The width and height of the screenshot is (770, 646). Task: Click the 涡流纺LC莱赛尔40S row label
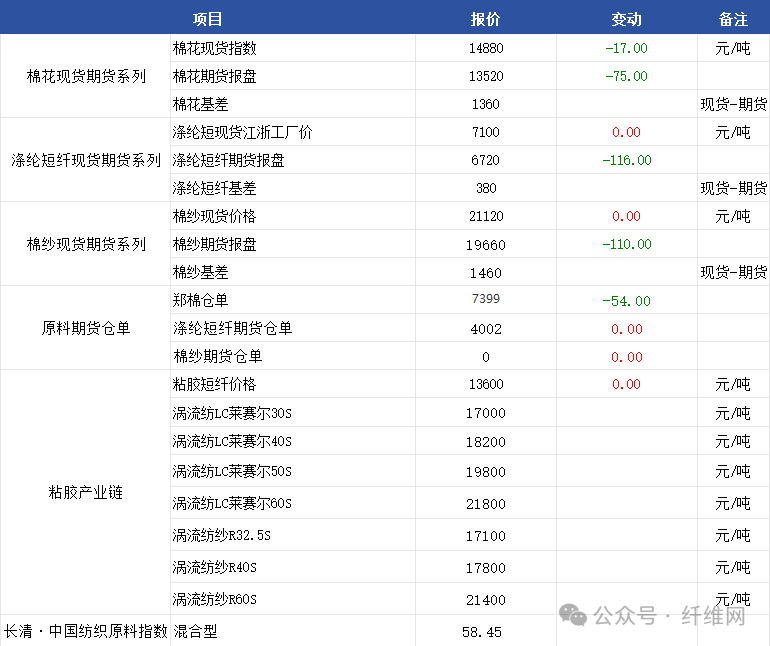pyautogui.click(x=232, y=441)
